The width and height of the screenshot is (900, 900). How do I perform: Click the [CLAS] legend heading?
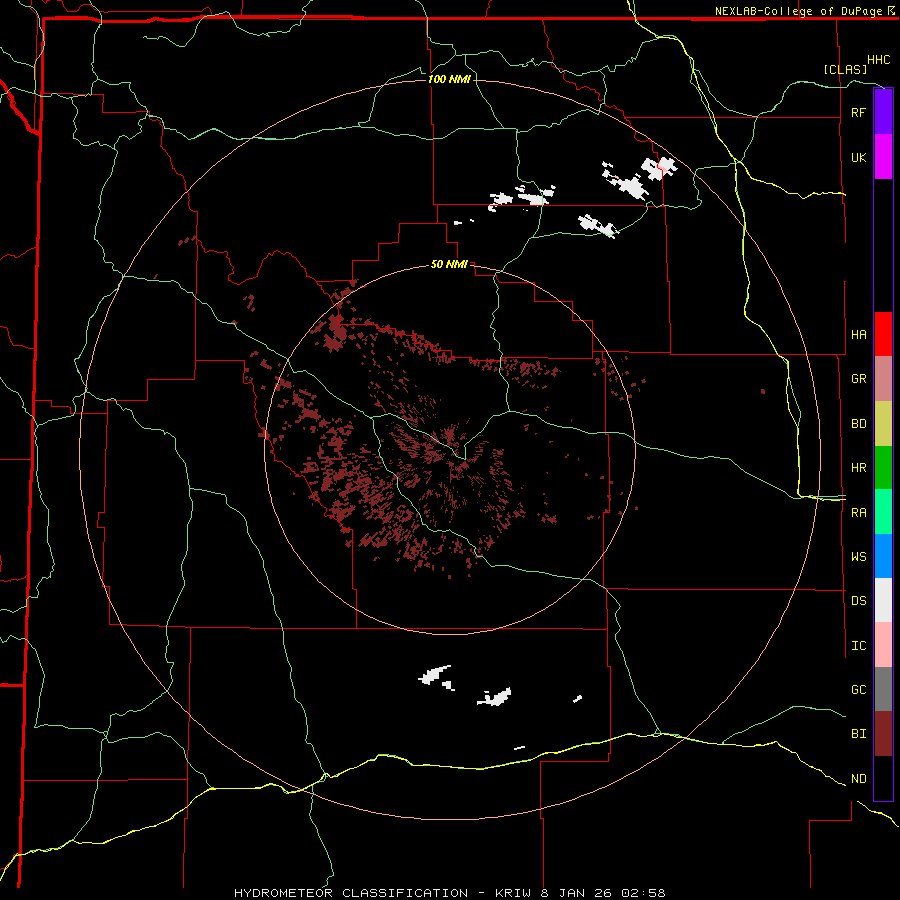coord(845,69)
